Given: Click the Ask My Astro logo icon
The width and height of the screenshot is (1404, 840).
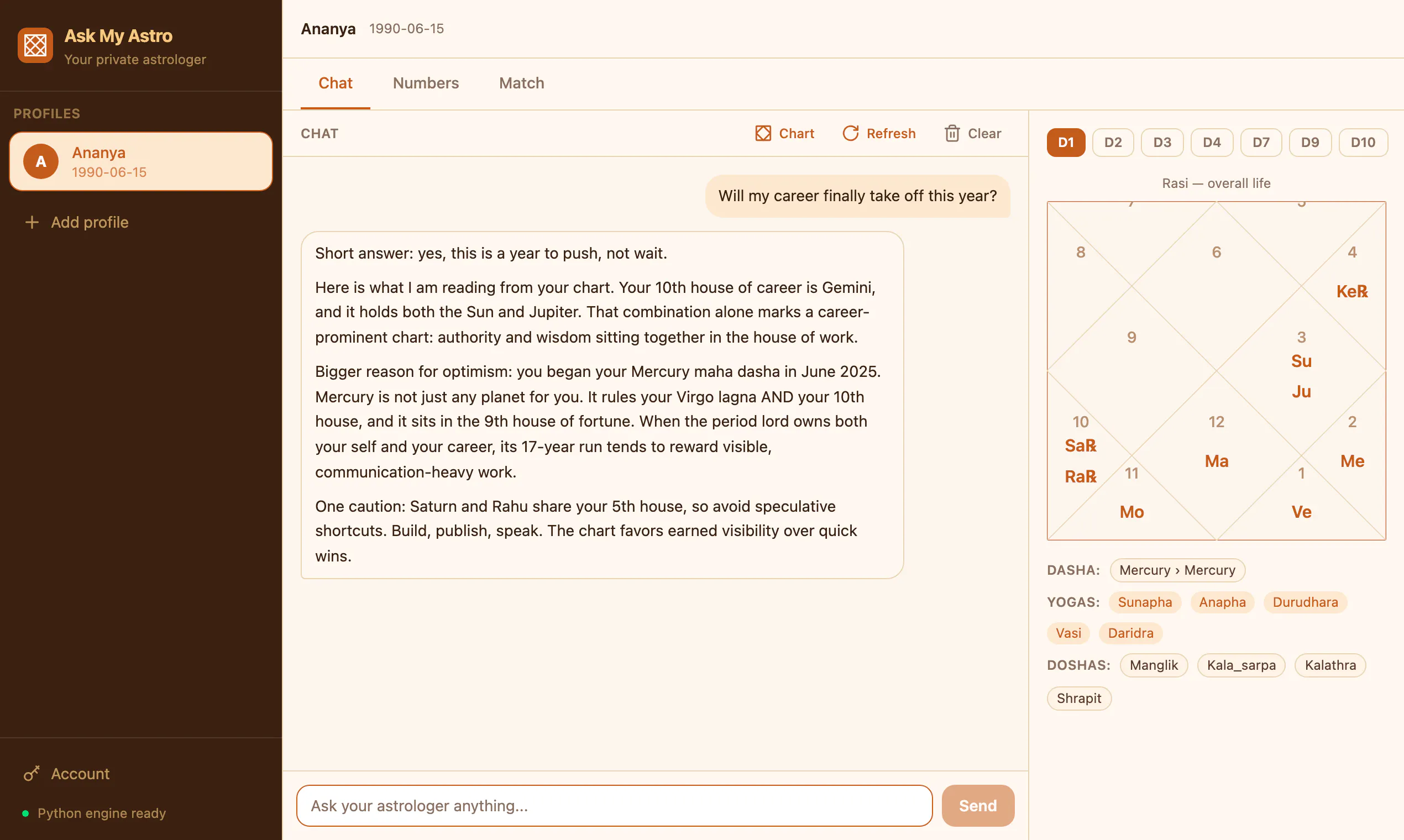Looking at the screenshot, I should pyautogui.click(x=35, y=45).
